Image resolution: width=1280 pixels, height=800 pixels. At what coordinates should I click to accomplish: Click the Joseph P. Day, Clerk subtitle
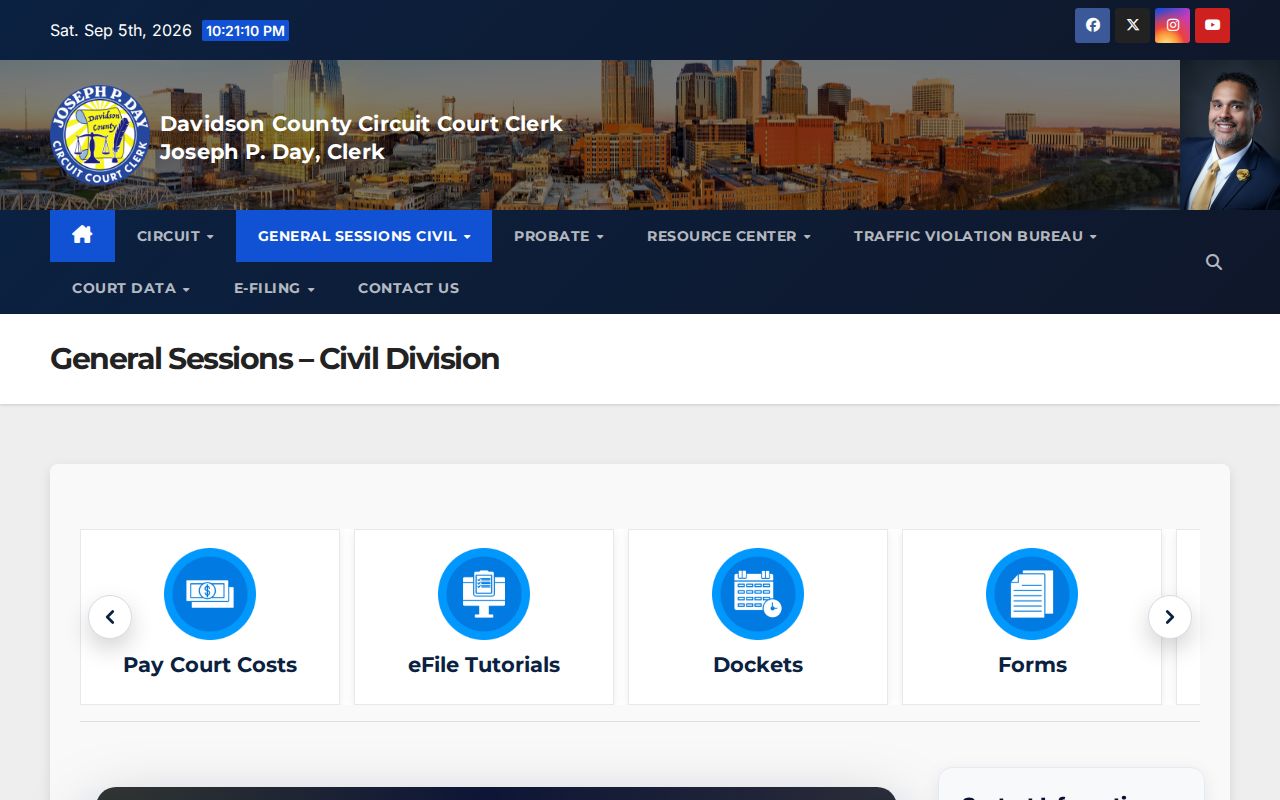click(272, 152)
